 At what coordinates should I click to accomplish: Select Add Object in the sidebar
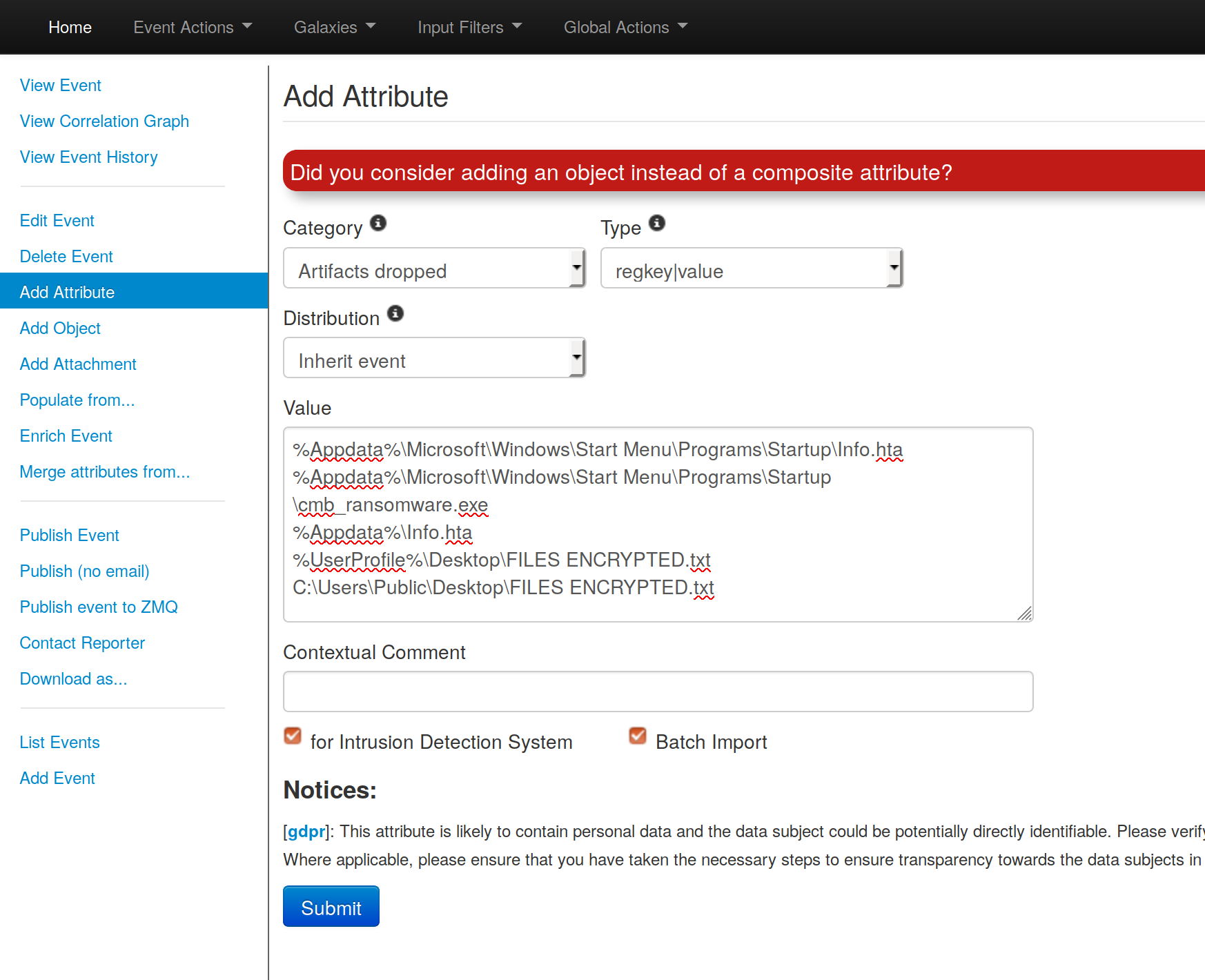(60, 329)
